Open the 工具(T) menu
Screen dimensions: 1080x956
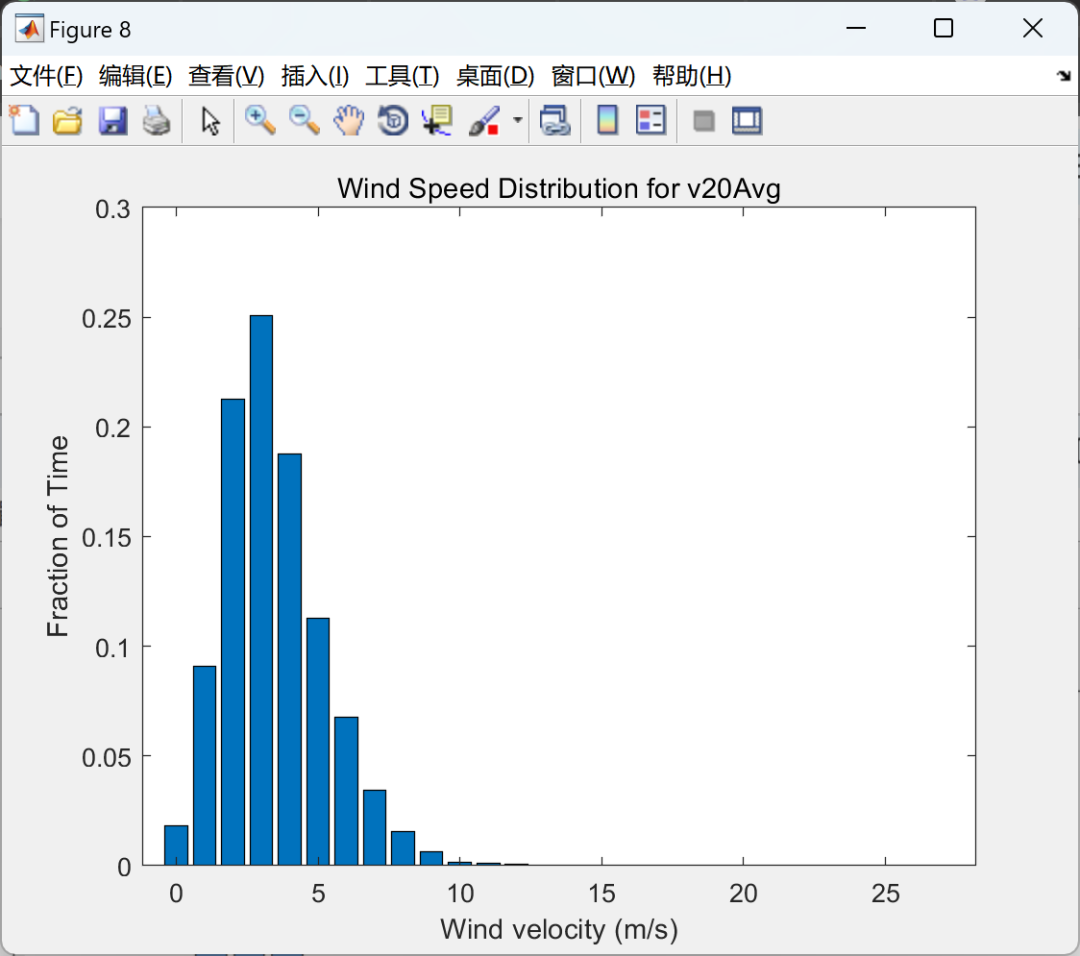(402, 76)
